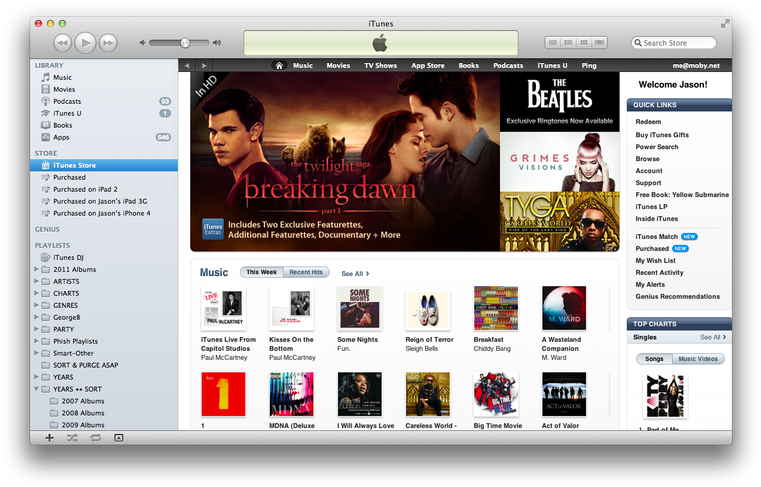Switch to Cover Flow view button
Viewport: 761px width, 487px height.
[599, 43]
